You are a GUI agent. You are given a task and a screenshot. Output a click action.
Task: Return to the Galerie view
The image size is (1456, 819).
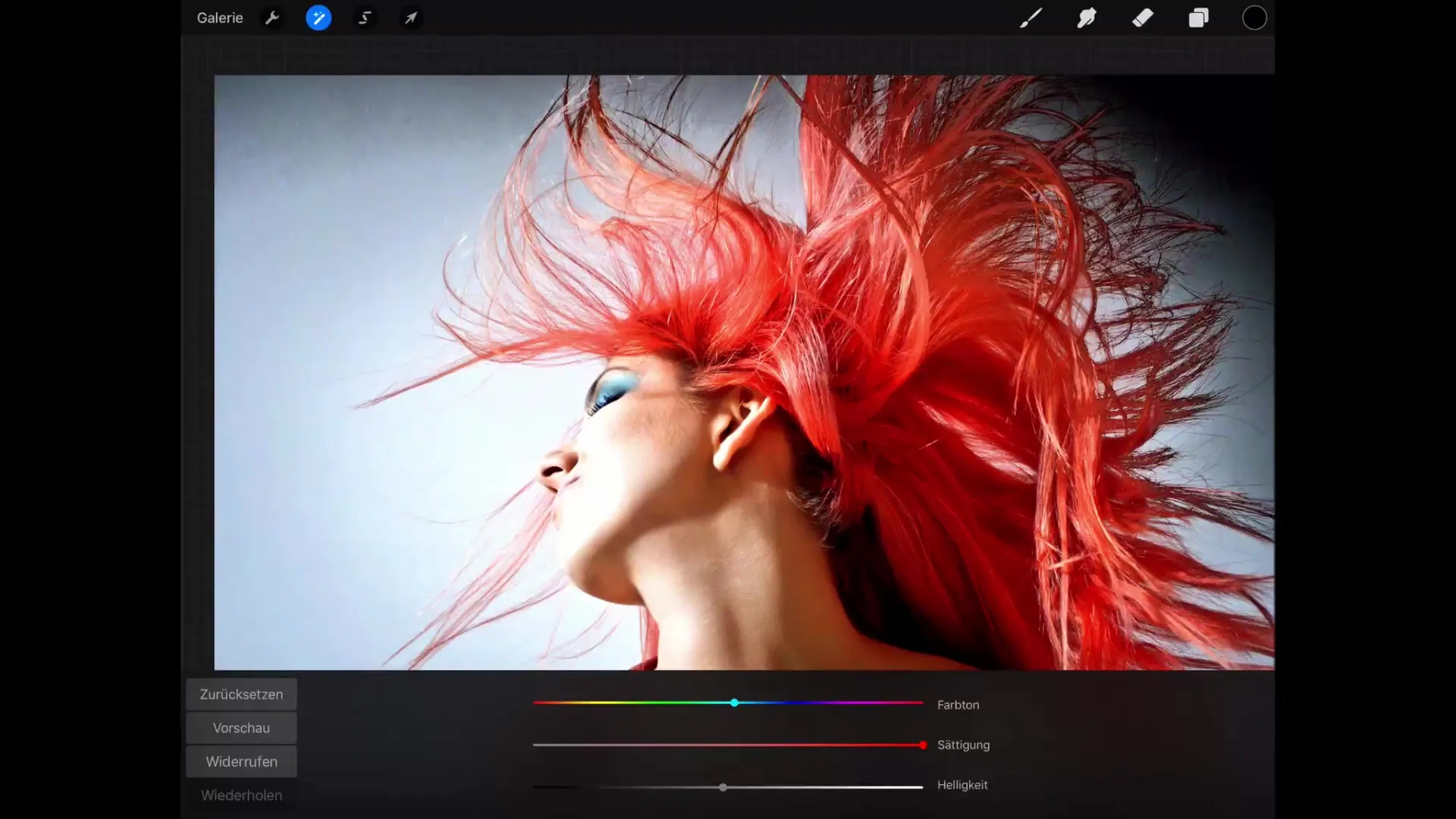[220, 17]
